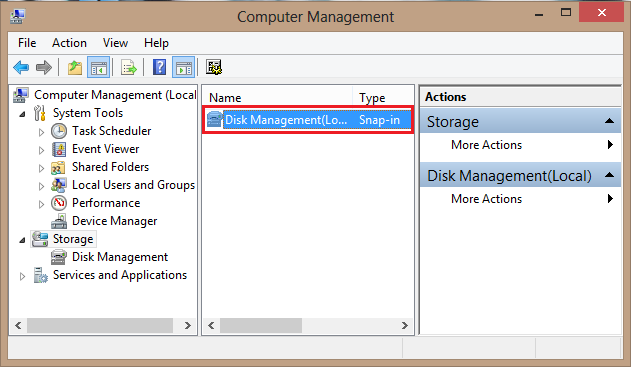Viewport: 631px width, 367px height.
Task: Toggle the Show/Hide Console Tree button
Action: pyautogui.click(x=99, y=67)
